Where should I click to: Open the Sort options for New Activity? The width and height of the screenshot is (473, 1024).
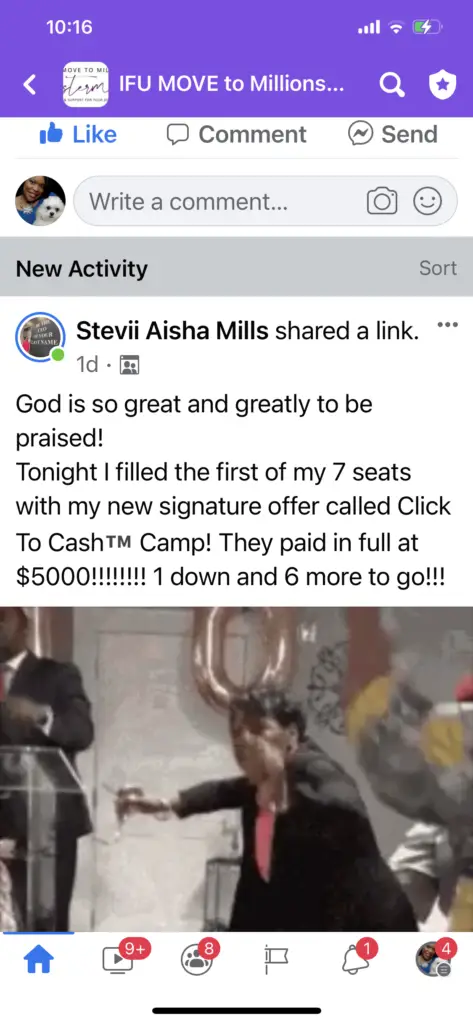[438, 268]
